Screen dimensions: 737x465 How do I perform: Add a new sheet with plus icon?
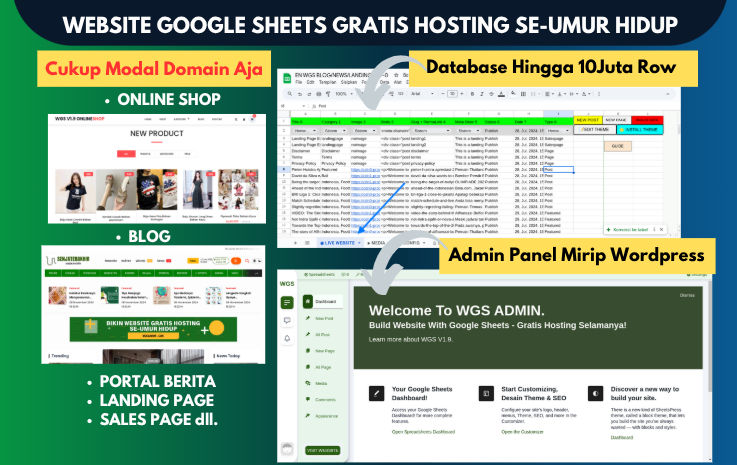click(295, 243)
